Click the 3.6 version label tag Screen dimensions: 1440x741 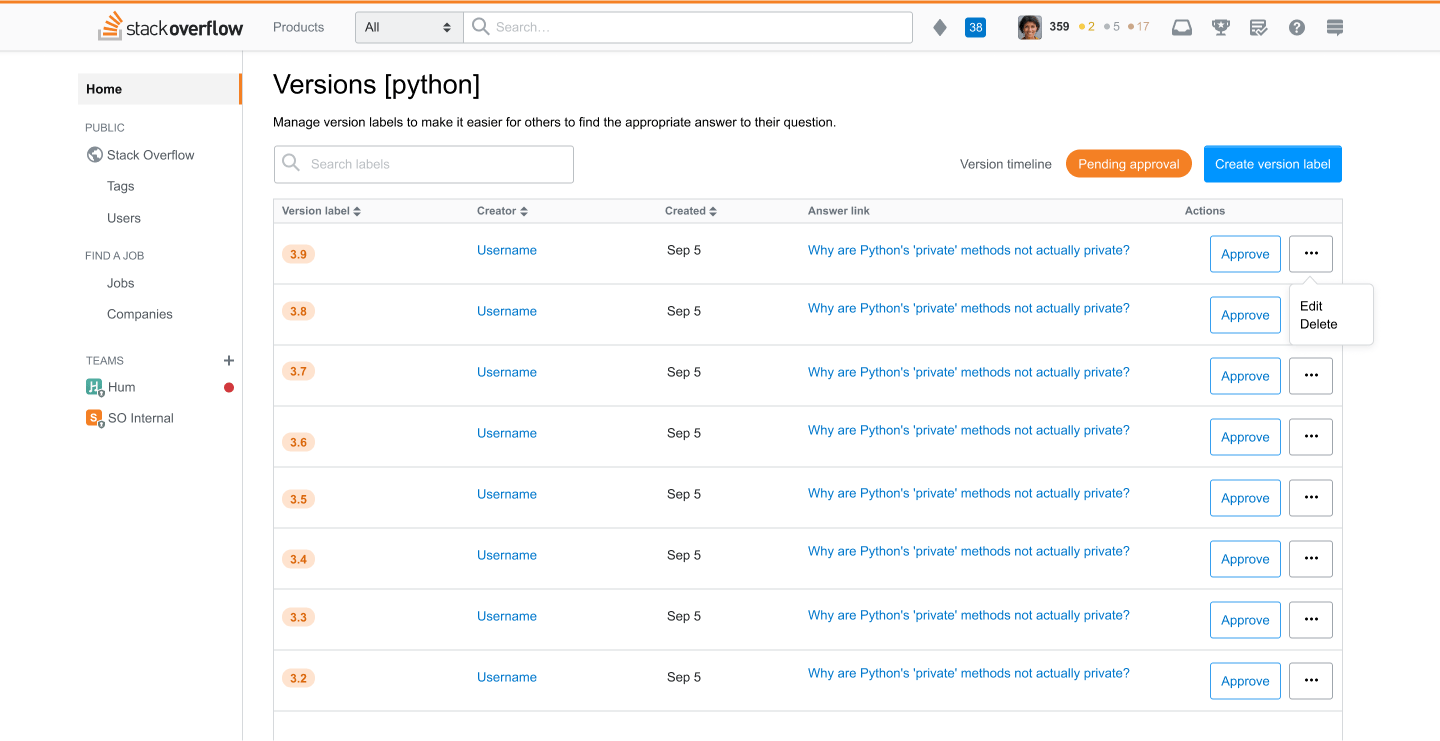298,442
